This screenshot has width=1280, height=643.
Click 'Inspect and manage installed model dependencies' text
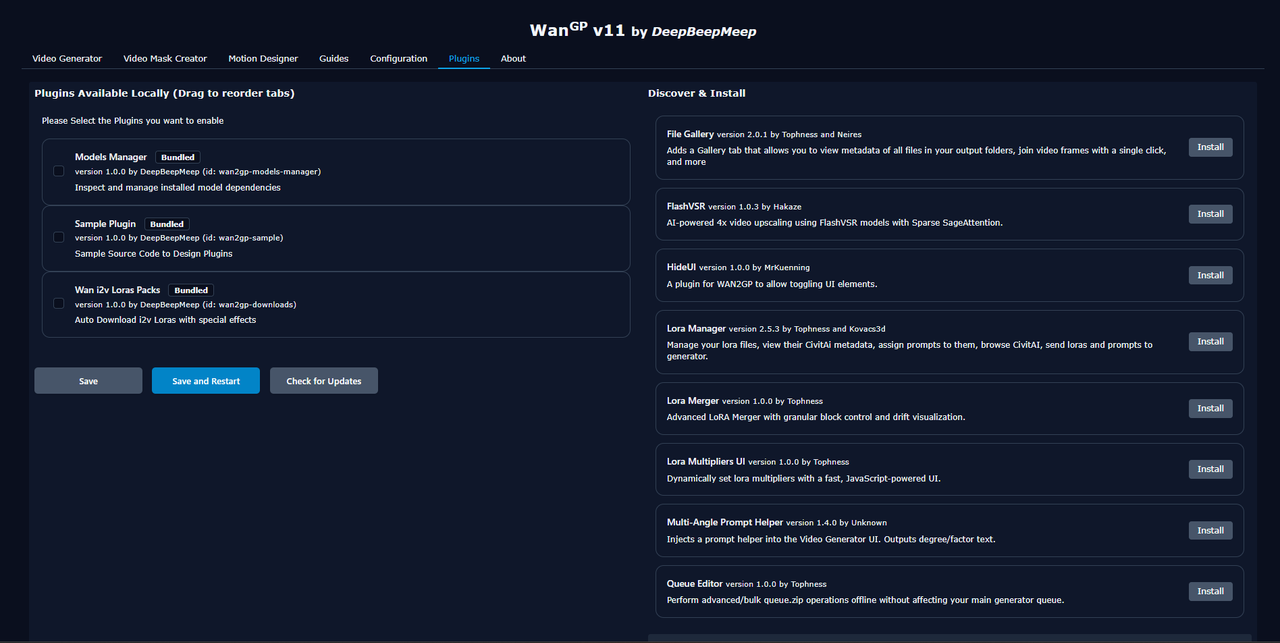coord(178,187)
